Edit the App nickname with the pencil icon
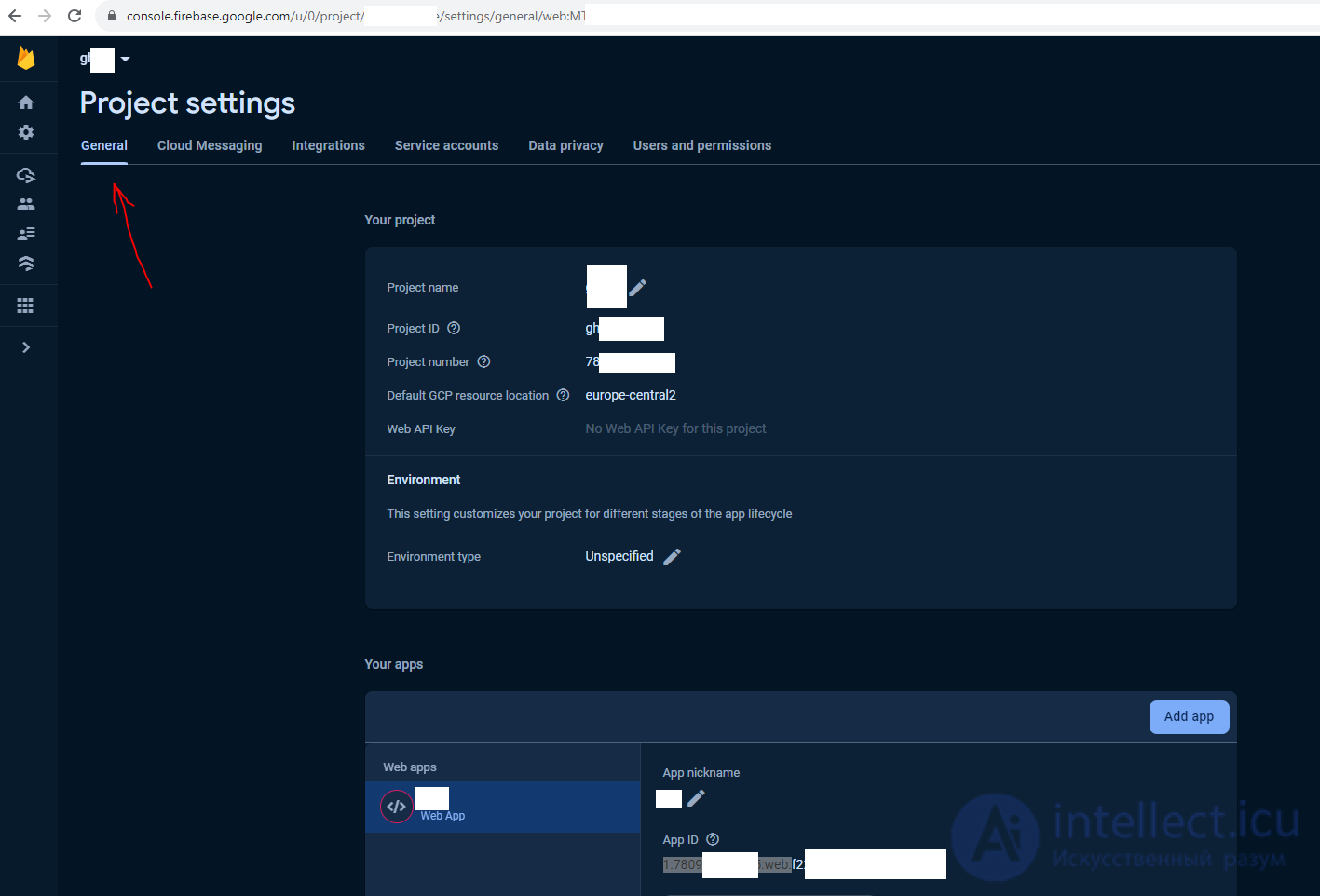Screen dimensions: 1320x896 click(x=696, y=798)
